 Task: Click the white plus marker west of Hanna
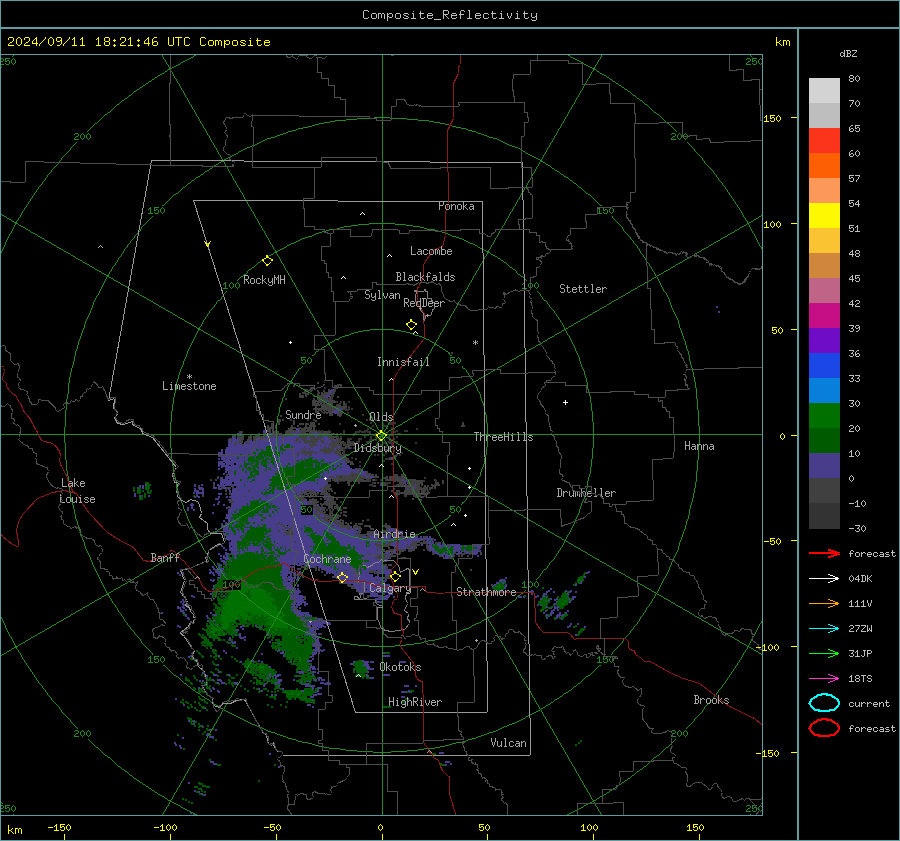(565, 402)
